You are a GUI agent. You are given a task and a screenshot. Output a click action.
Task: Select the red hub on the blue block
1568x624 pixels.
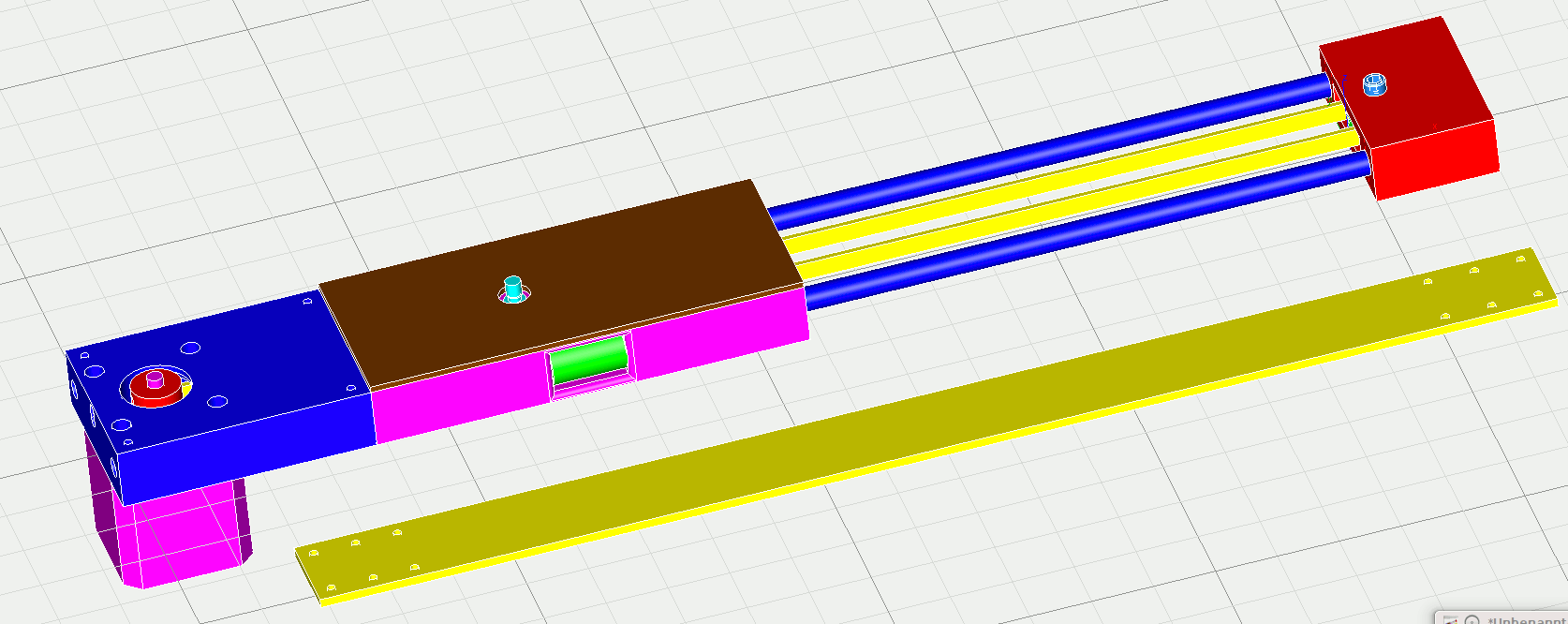point(155,387)
